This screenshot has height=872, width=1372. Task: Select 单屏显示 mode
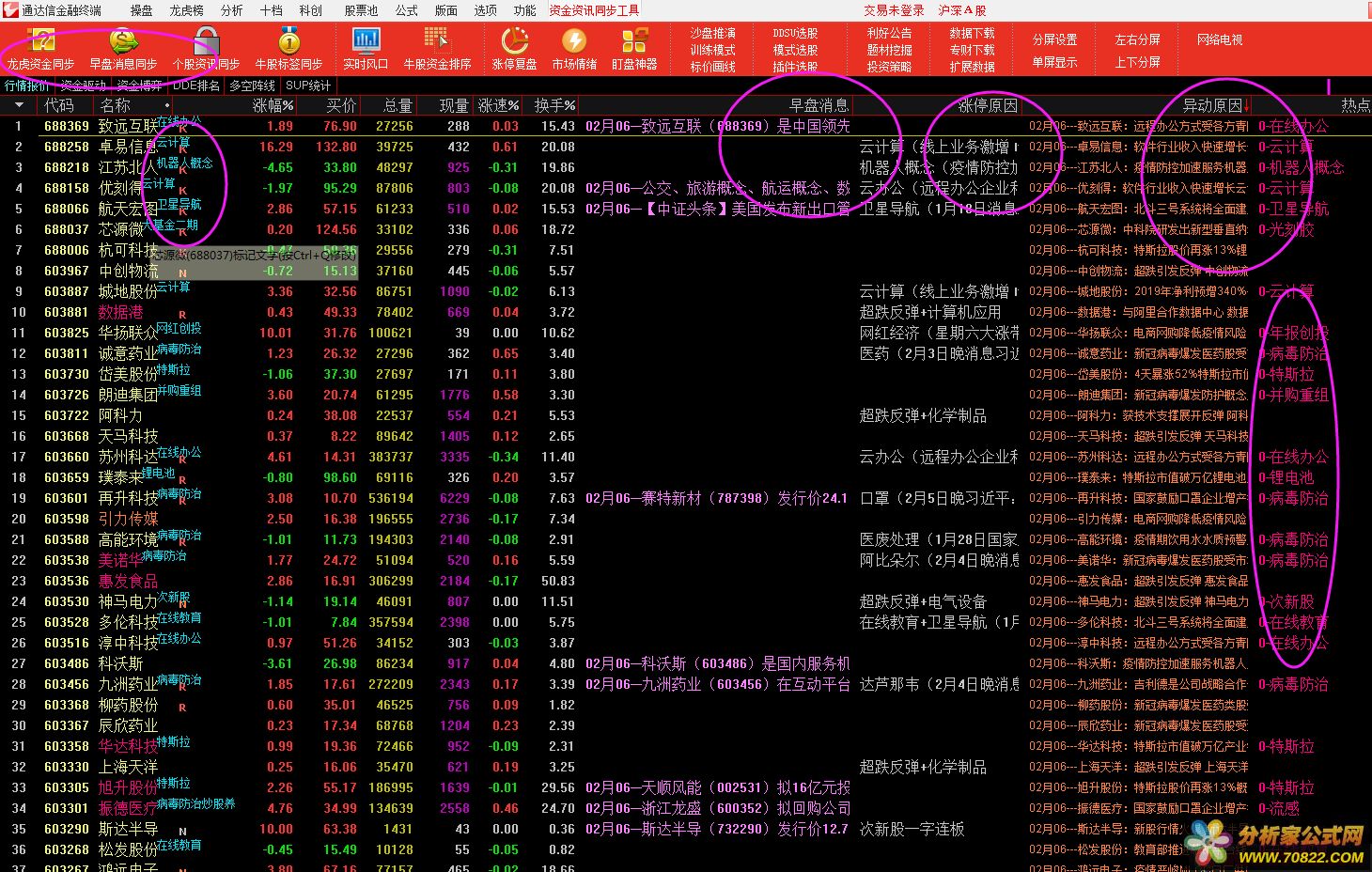coord(1054,62)
